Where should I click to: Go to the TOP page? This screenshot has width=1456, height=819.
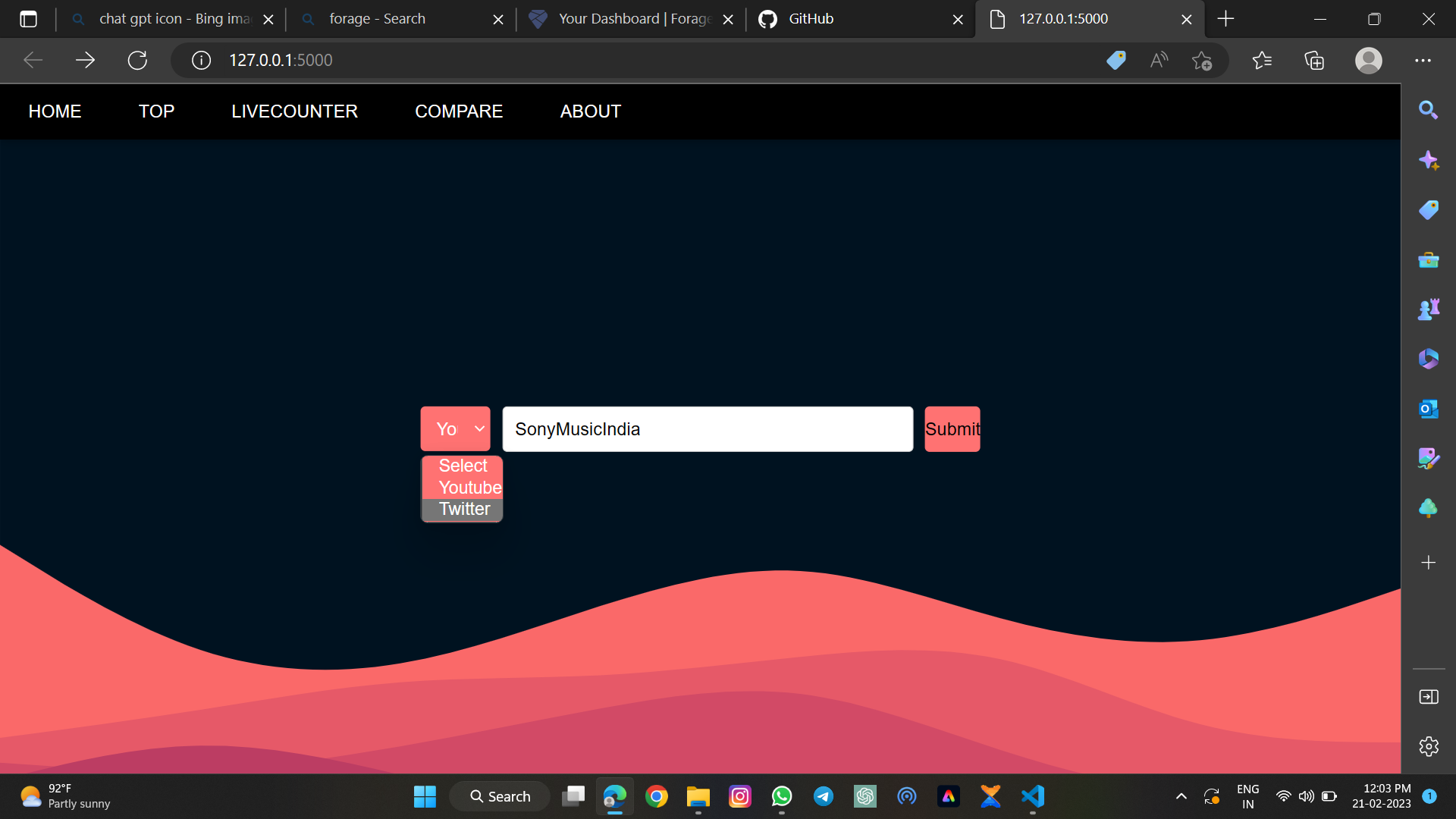coord(156,111)
